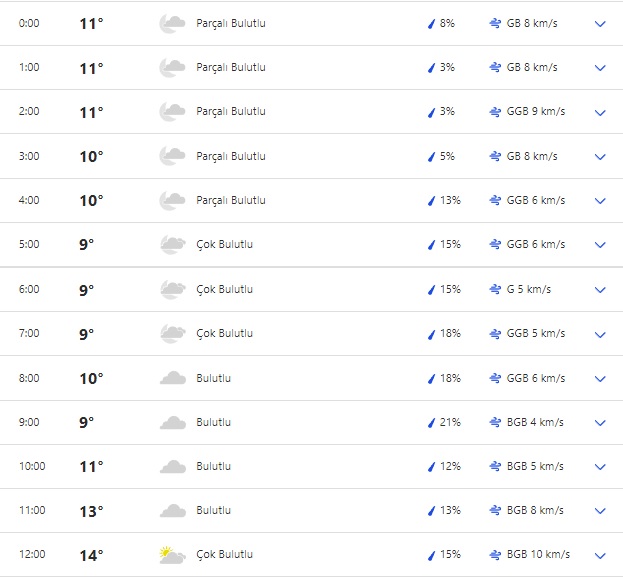The width and height of the screenshot is (623, 578).
Task: Show more details for 12:00
Action: click(x=600, y=555)
